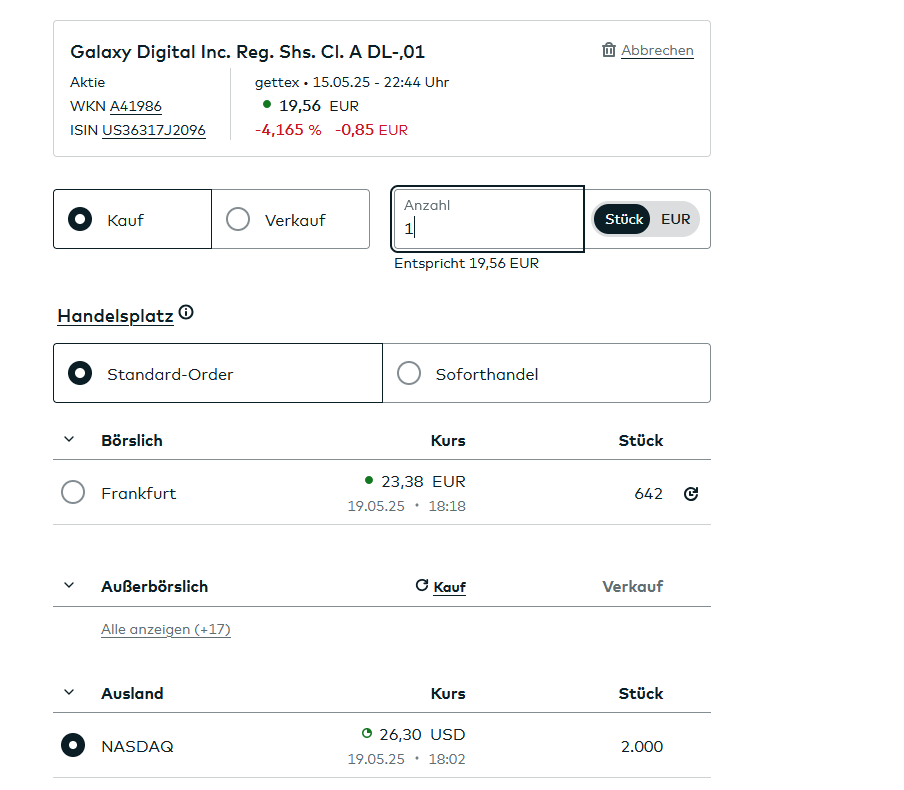
Task: Click into the Anzahl input field
Action: tap(488, 228)
